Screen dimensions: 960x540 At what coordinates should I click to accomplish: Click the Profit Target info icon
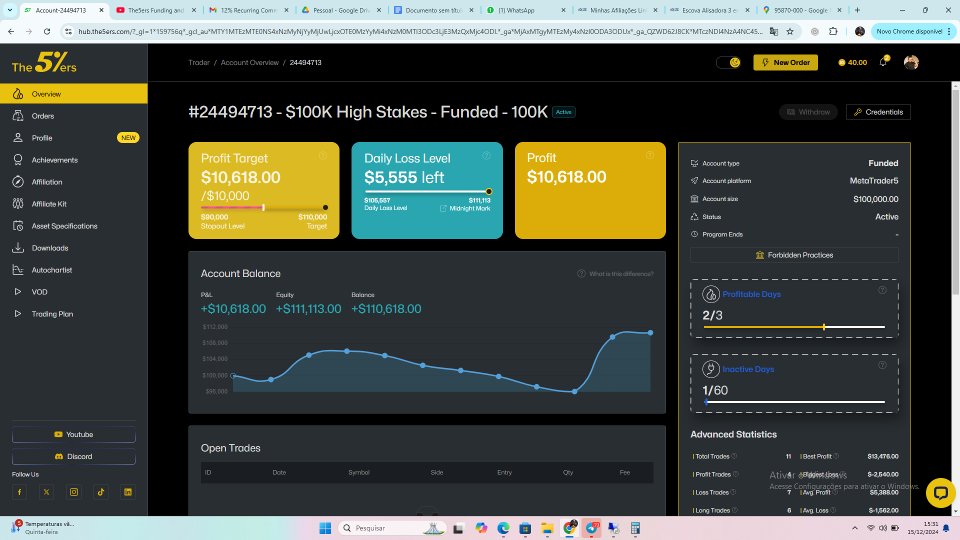pyautogui.click(x=323, y=156)
